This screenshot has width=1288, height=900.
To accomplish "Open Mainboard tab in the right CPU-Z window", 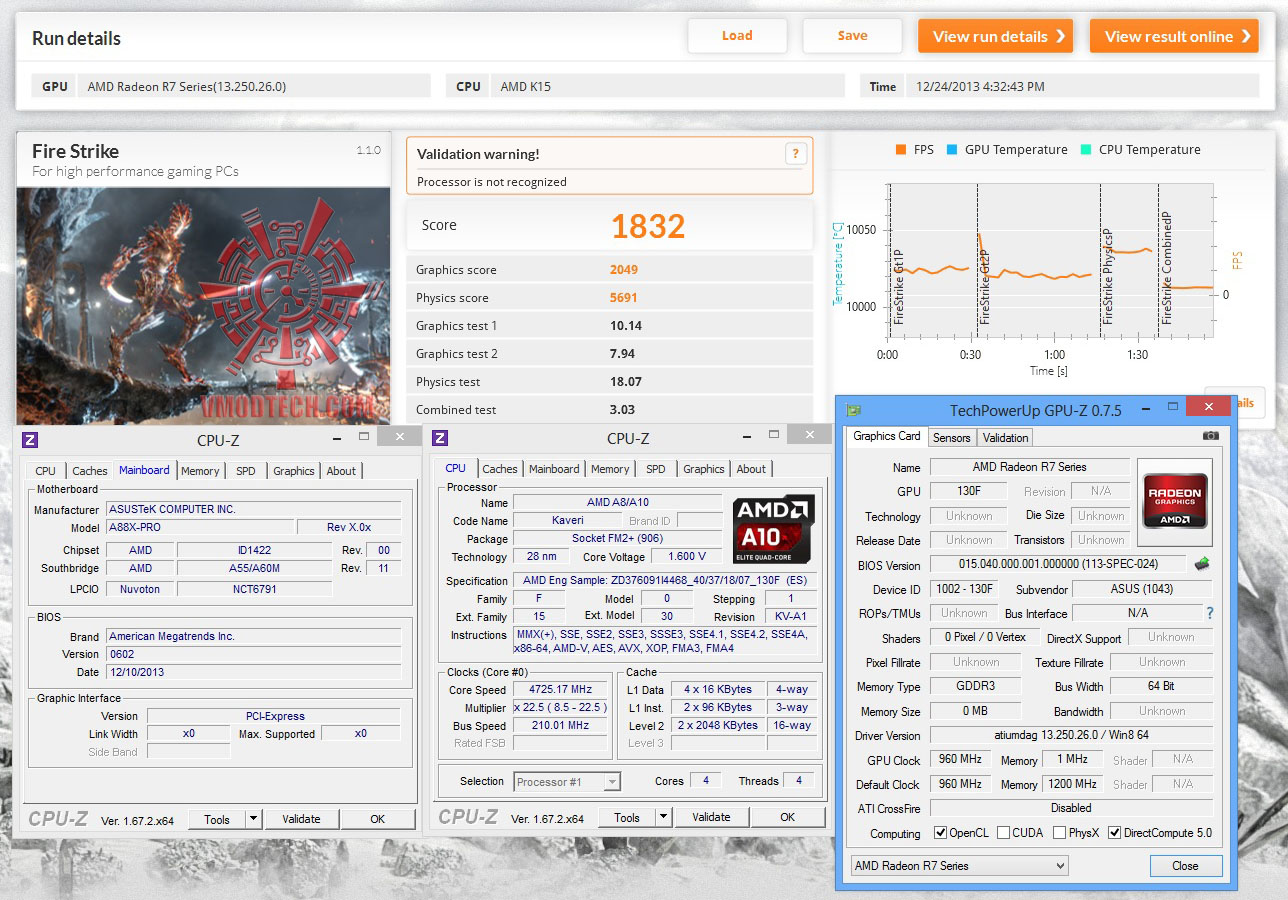I will (x=554, y=469).
